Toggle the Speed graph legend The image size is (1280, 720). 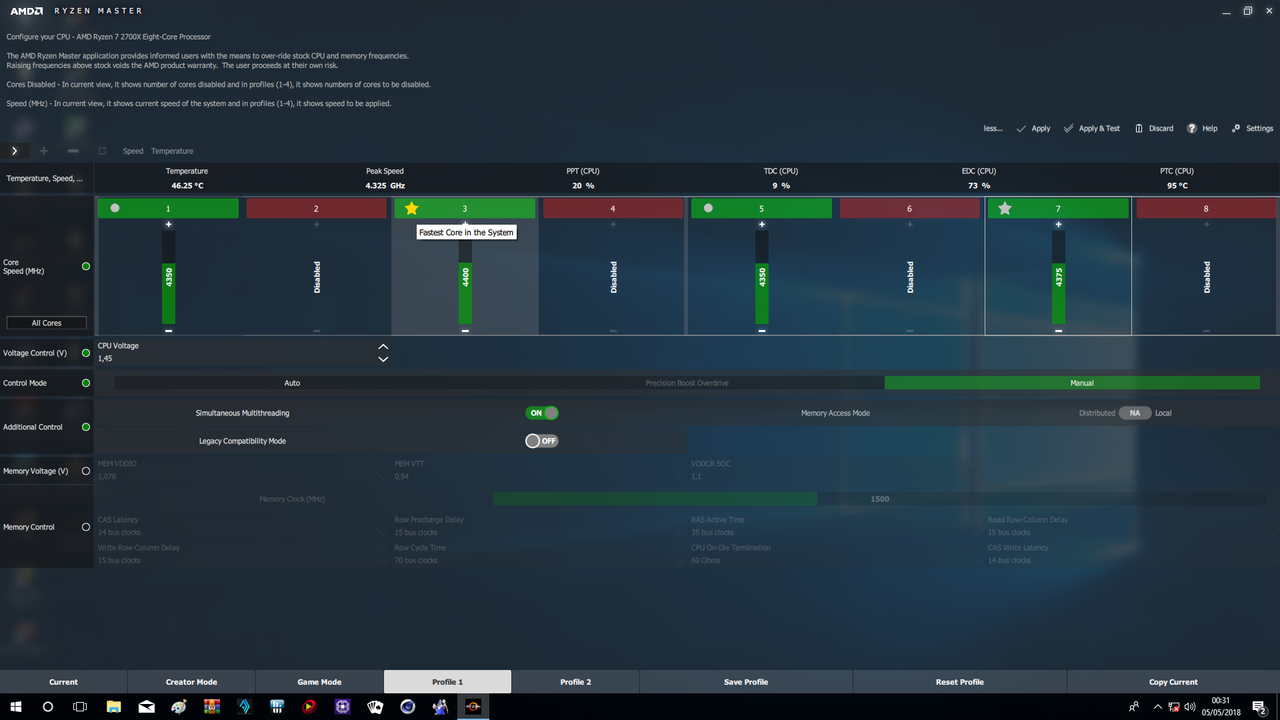[x=133, y=151]
